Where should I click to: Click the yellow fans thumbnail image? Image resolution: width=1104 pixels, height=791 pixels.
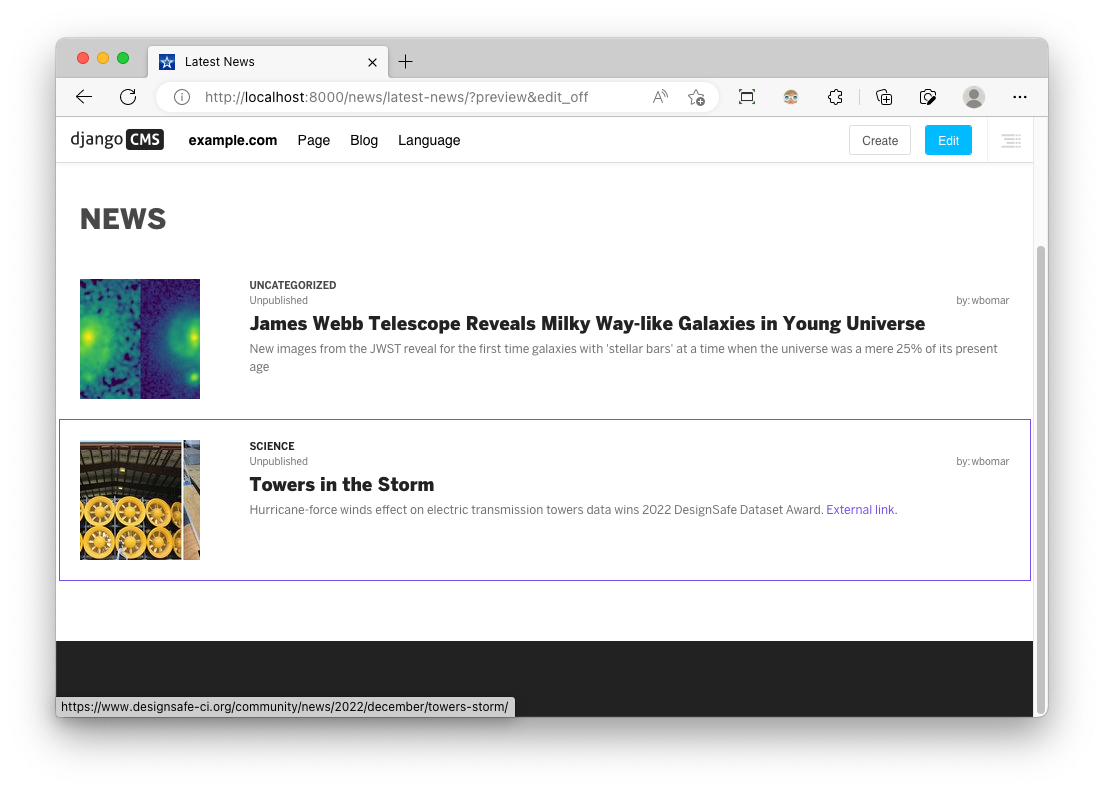(140, 500)
